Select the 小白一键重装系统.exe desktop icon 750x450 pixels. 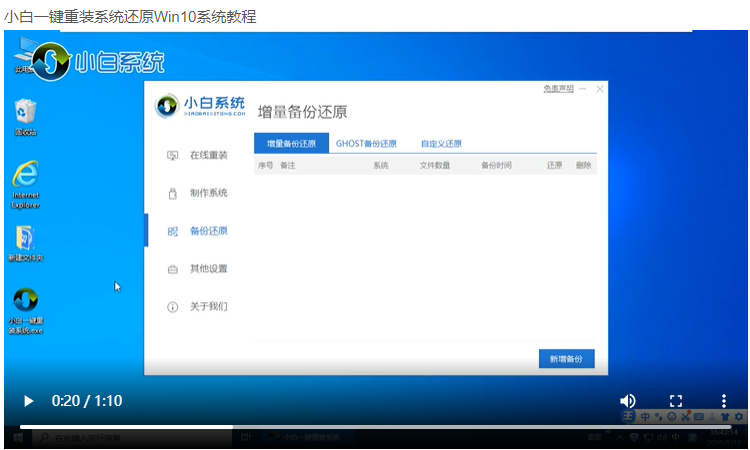point(25,311)
